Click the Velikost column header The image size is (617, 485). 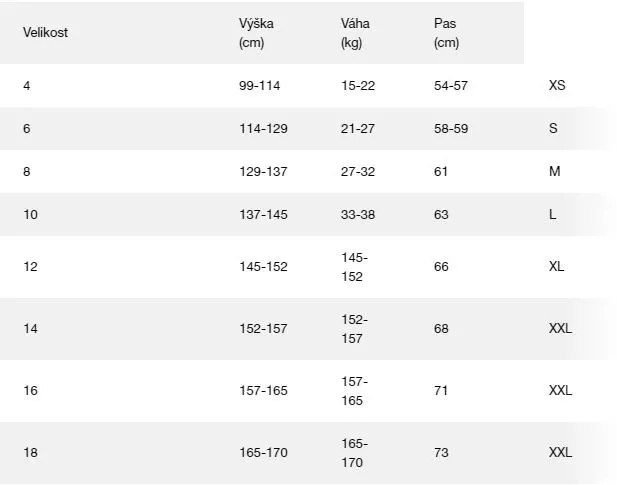click(45, 32)
